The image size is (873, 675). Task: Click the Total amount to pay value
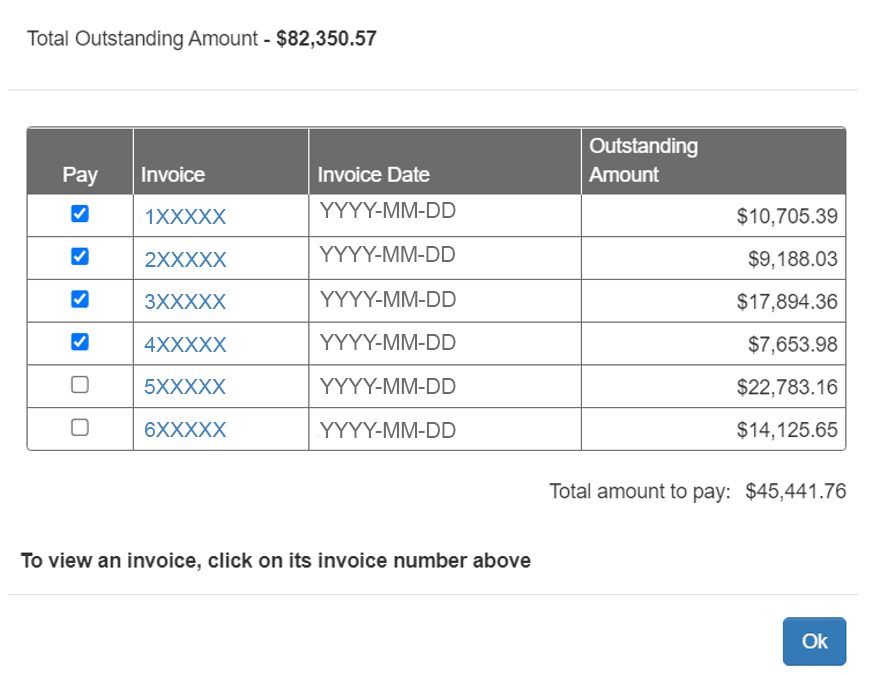click(x=797, y=491)
